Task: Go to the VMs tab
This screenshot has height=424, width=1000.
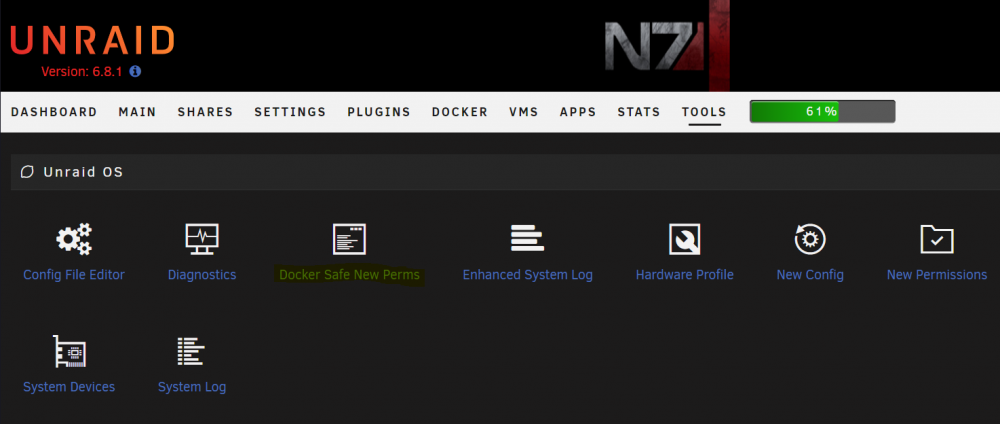Action: pyautogui.click(x=524, y=112)
